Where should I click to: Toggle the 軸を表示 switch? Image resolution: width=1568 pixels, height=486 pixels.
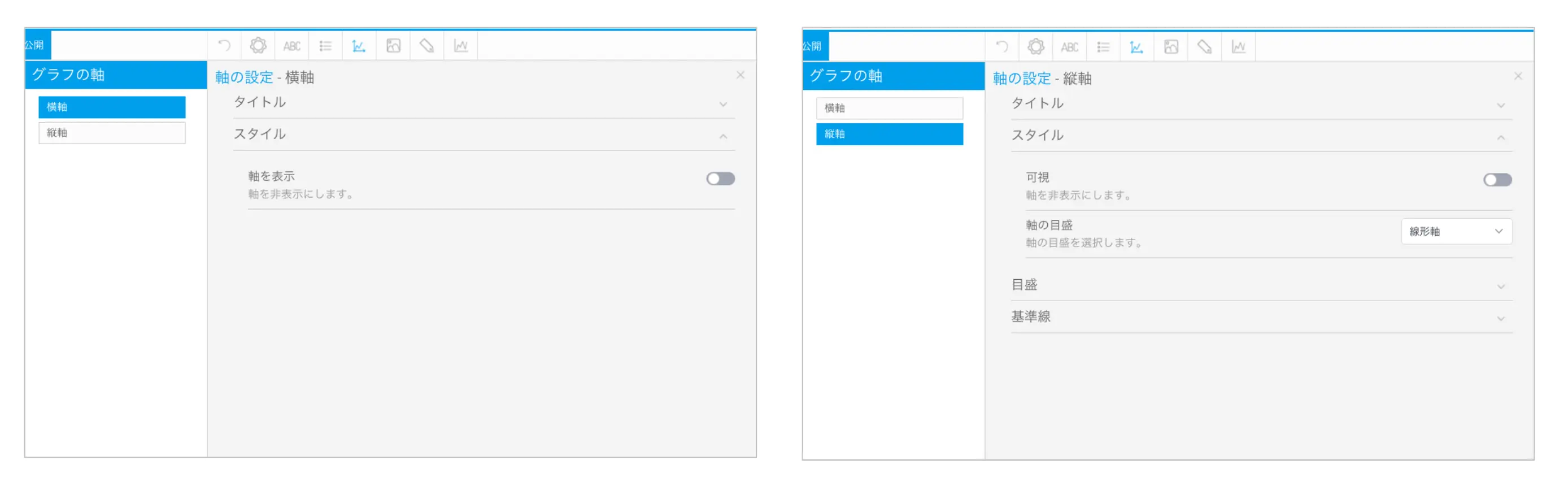720,179
